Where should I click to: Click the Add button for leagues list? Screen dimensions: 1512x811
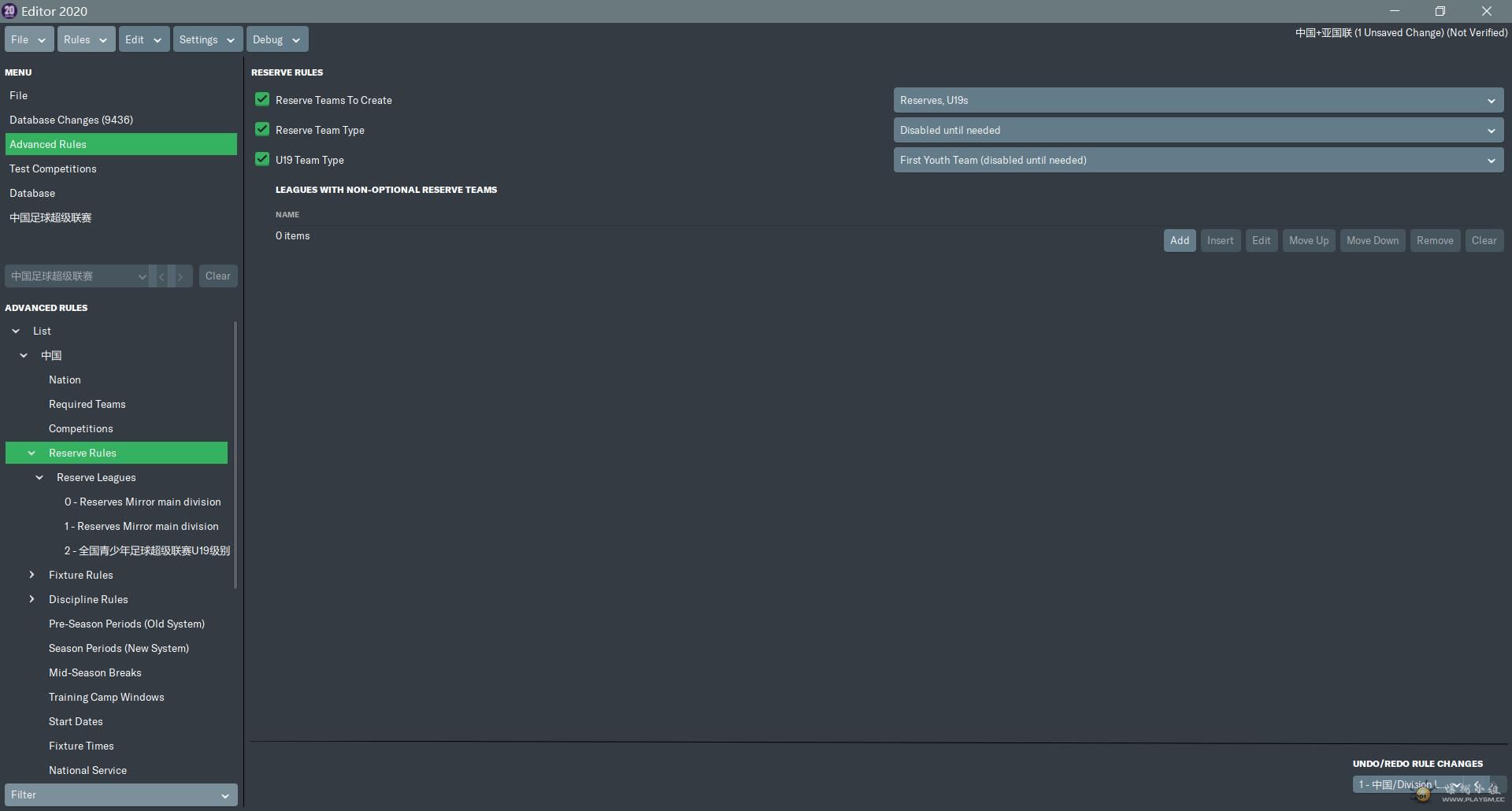coord(1179,241)
